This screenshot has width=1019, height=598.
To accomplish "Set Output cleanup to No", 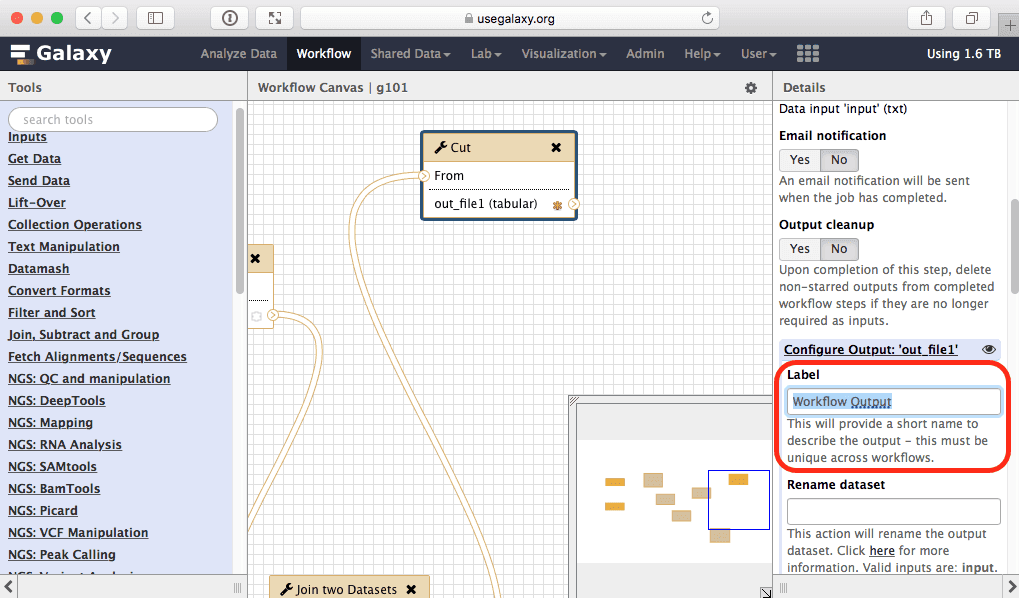I will 839,249.
